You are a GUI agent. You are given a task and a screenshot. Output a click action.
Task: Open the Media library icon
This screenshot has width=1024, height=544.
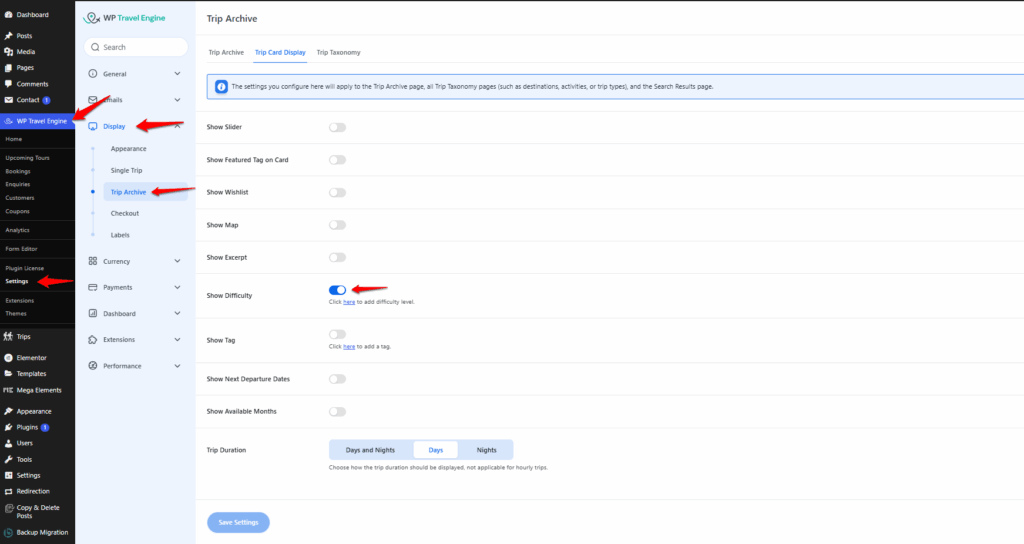8,51
